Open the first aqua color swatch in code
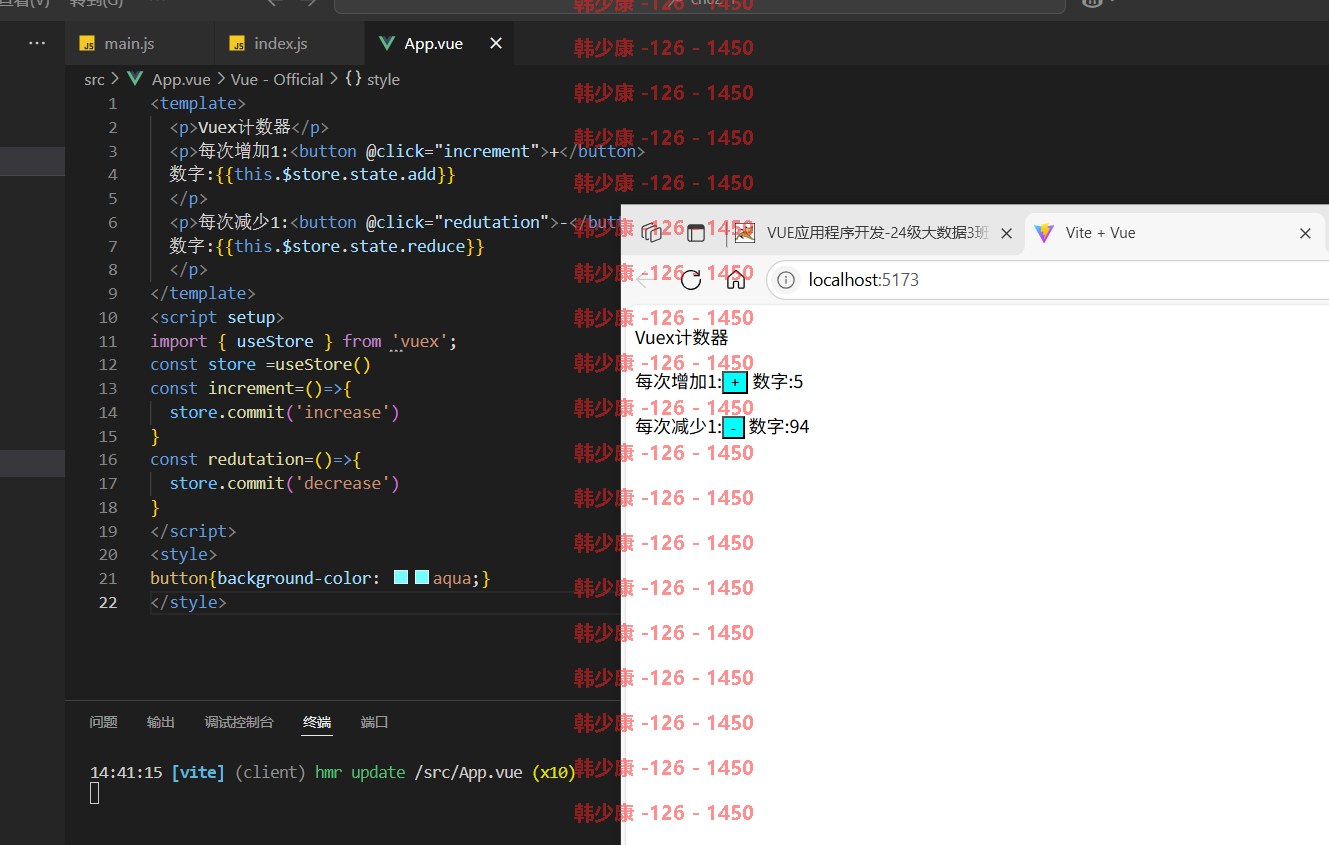 [401, 577]
